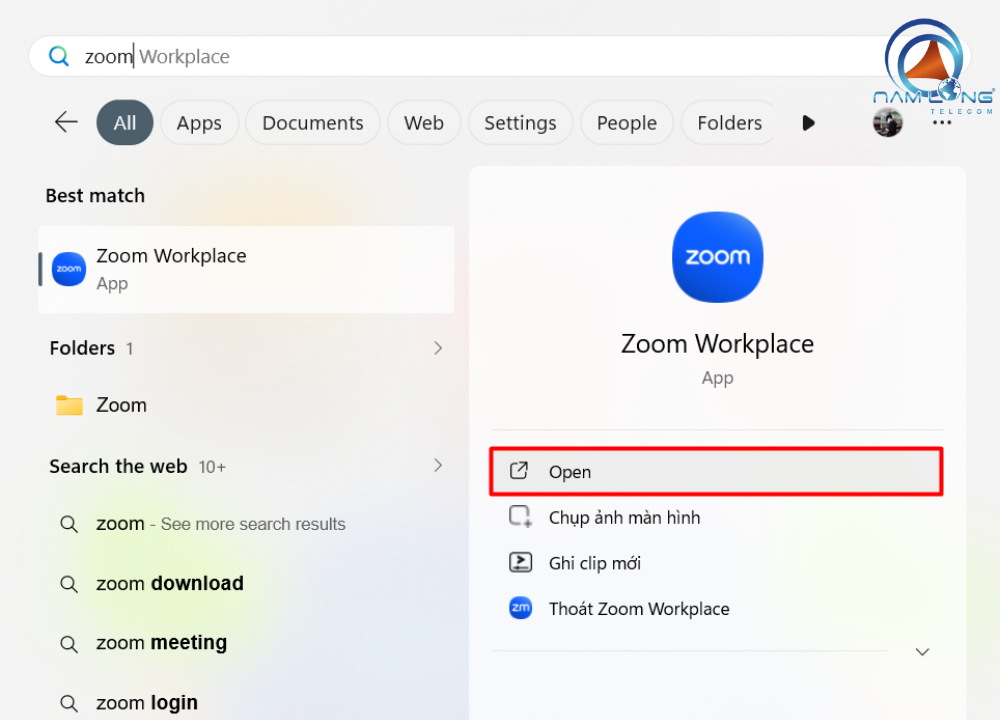The height and width of the screenshot is (720, 1000).
Task: Switch to the Settings filter tab
Action: [x=520, y=122]
